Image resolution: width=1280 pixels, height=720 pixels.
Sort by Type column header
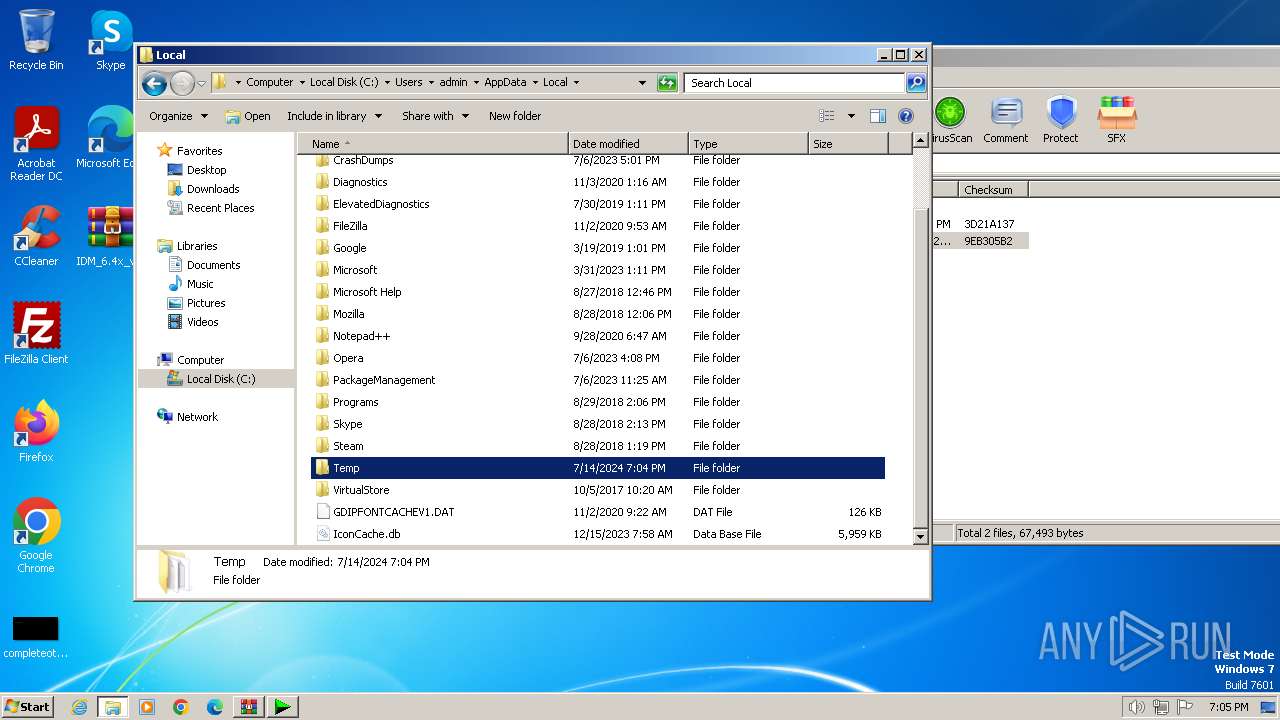coord(748,144)
